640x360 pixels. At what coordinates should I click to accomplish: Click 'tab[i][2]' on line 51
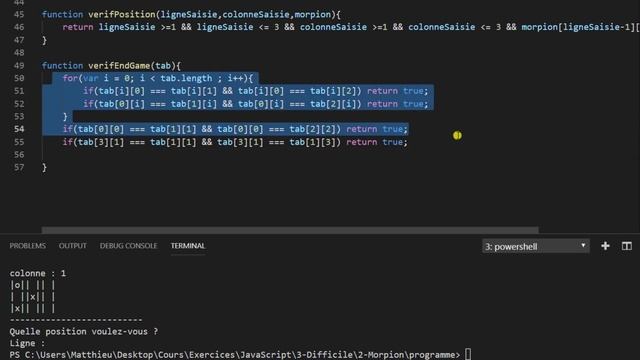coord(333,91)
